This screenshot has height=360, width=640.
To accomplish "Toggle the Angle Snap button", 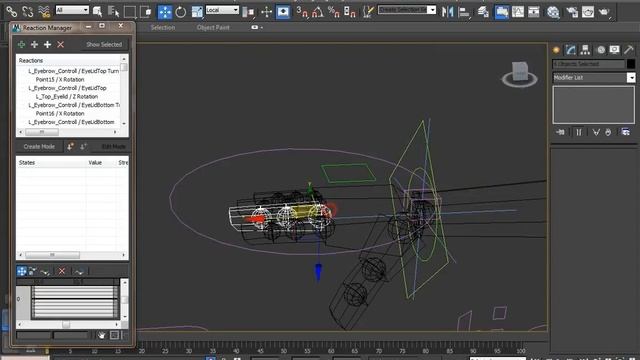I will click(318, 12).
